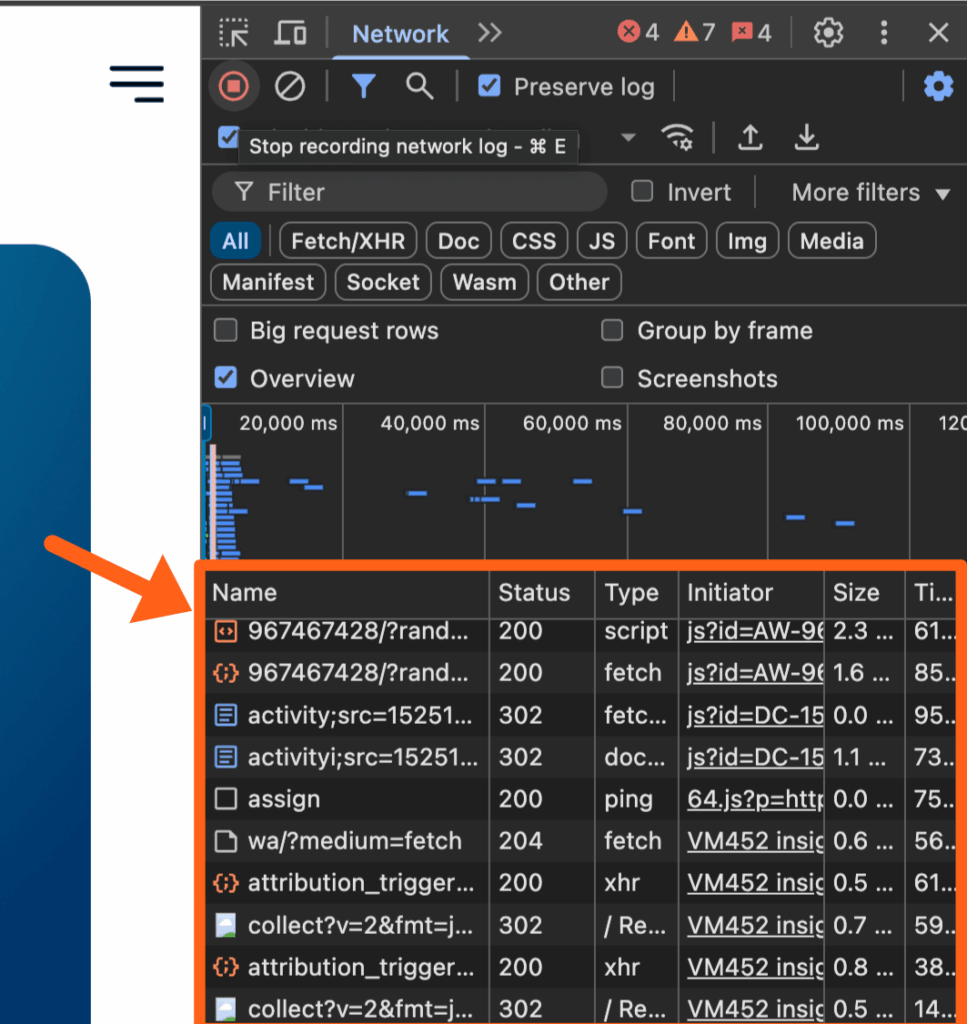This screenshot has height=1024, width=967.
Task: Expand the hidden DevTools panel tabs chevron
Action: [x=489, y=32]
